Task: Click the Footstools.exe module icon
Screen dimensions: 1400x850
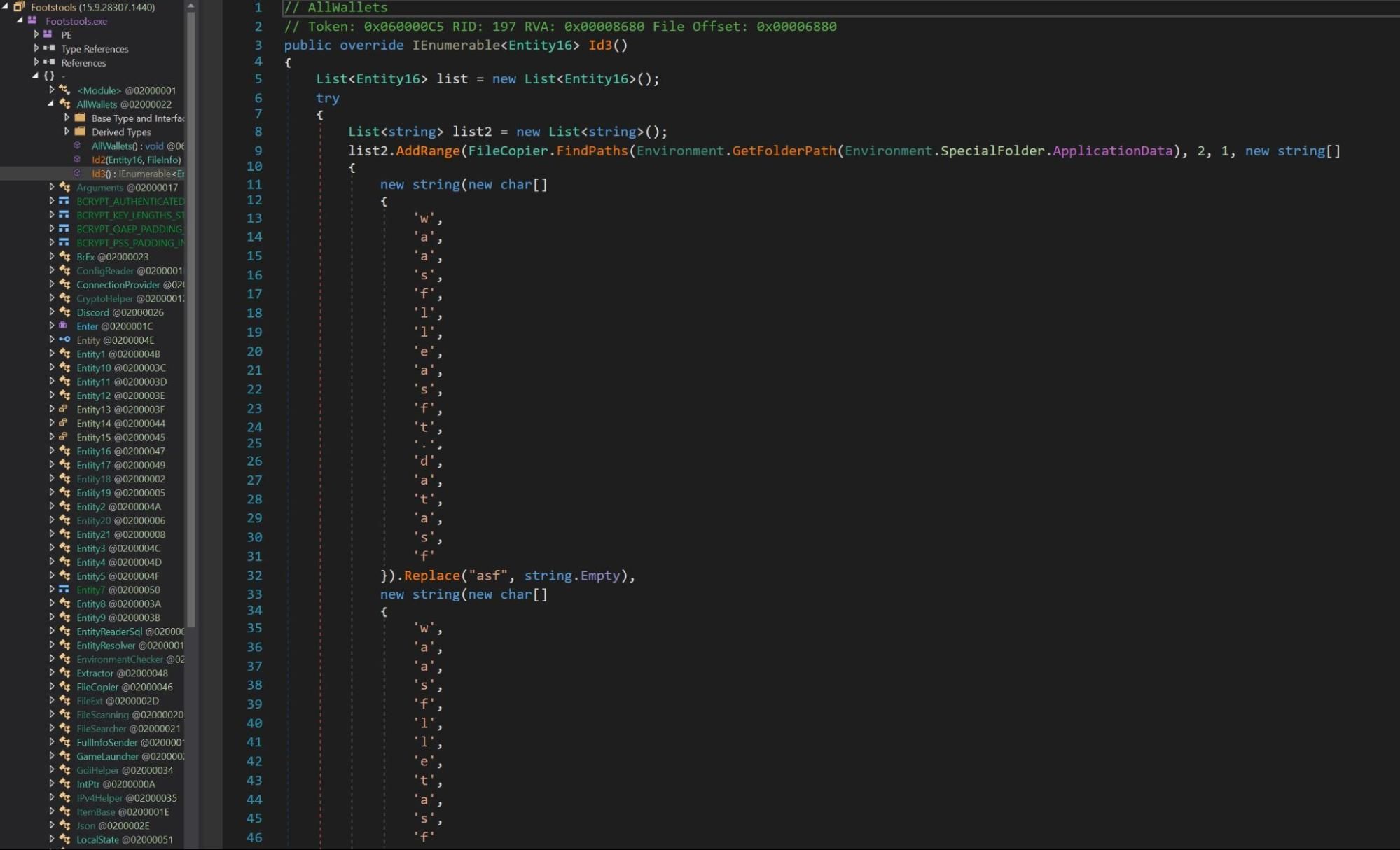Action: 32,21
